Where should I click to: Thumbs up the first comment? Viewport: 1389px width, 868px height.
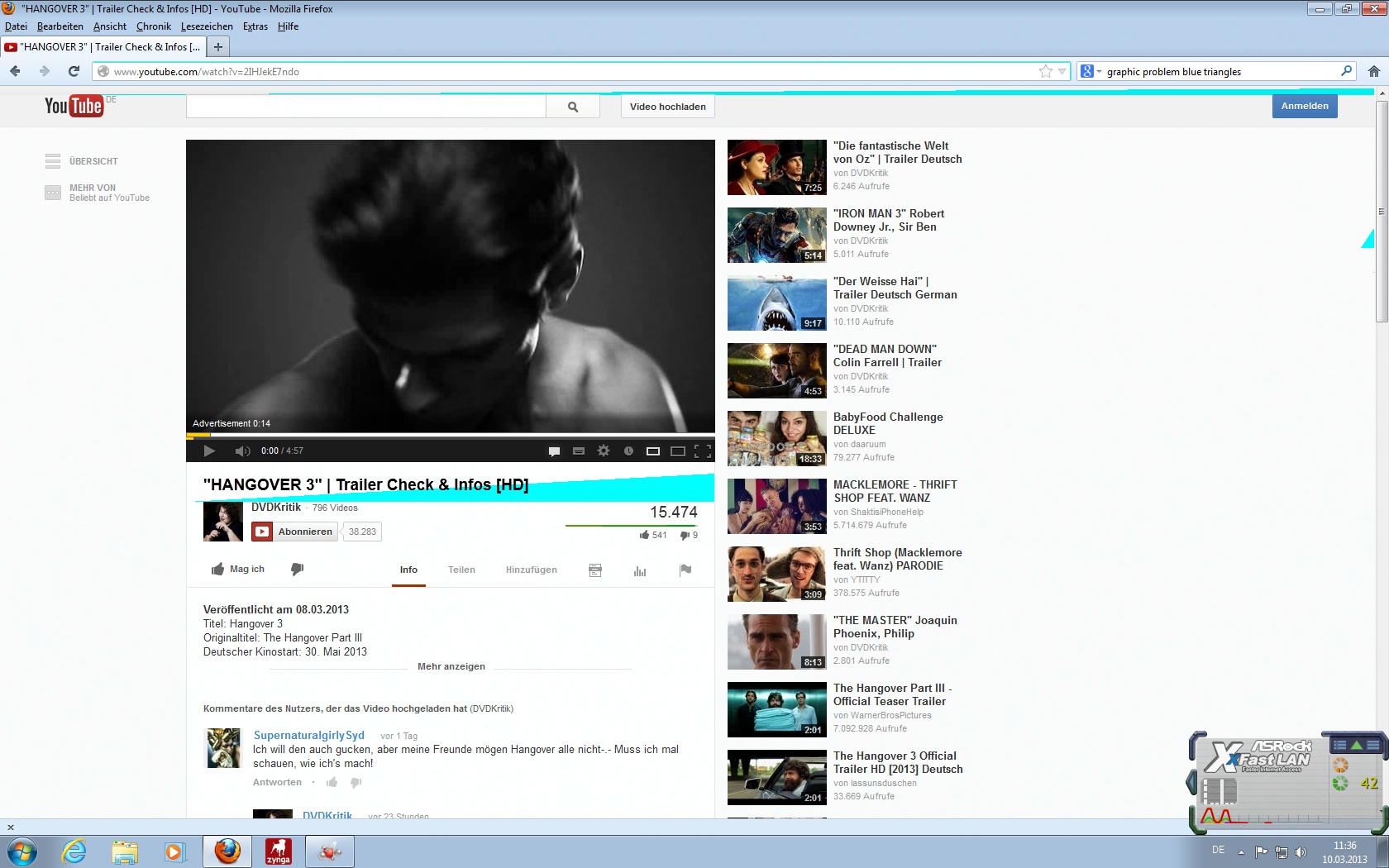coord(332,782)
